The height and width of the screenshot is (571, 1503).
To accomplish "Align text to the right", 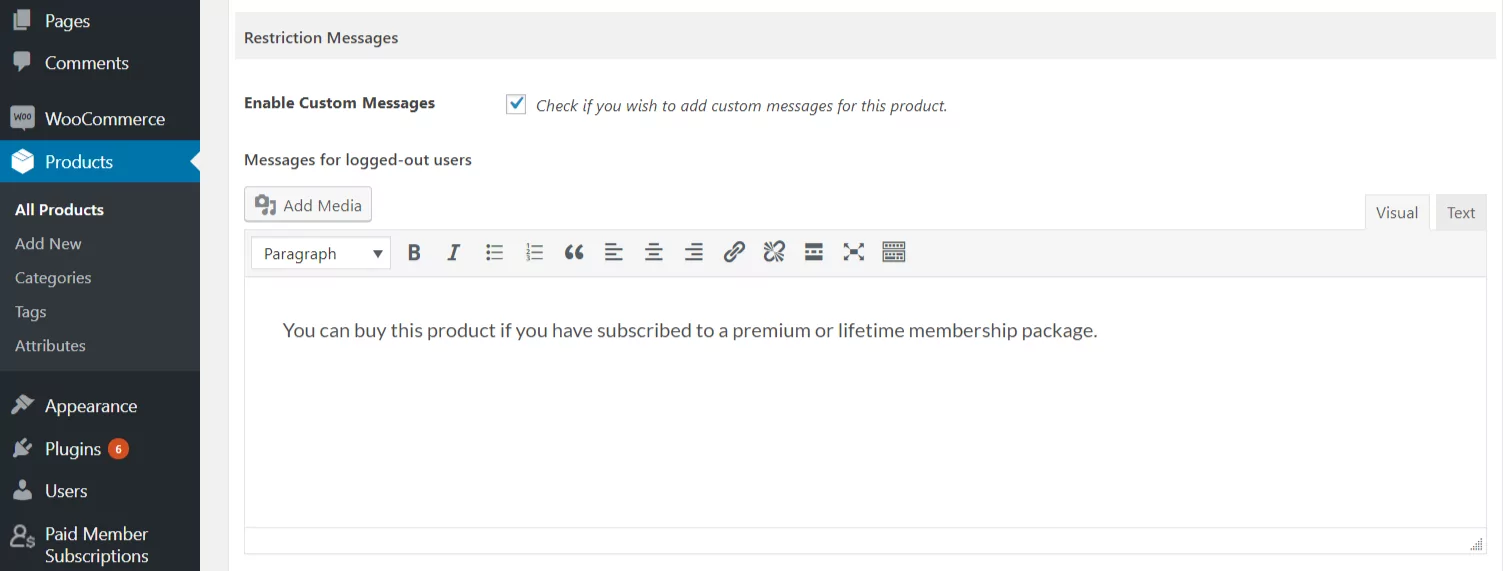I will [694, 253].
